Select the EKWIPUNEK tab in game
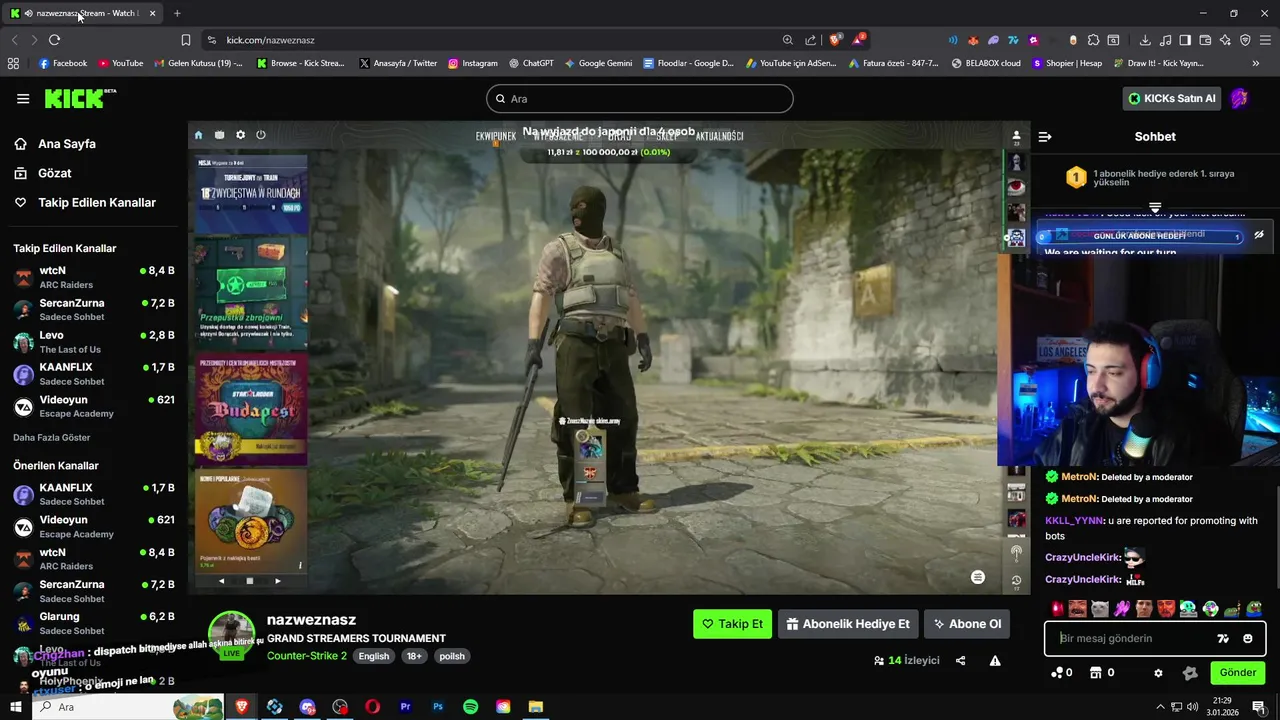1280x720 pixels. click(495, 136)
